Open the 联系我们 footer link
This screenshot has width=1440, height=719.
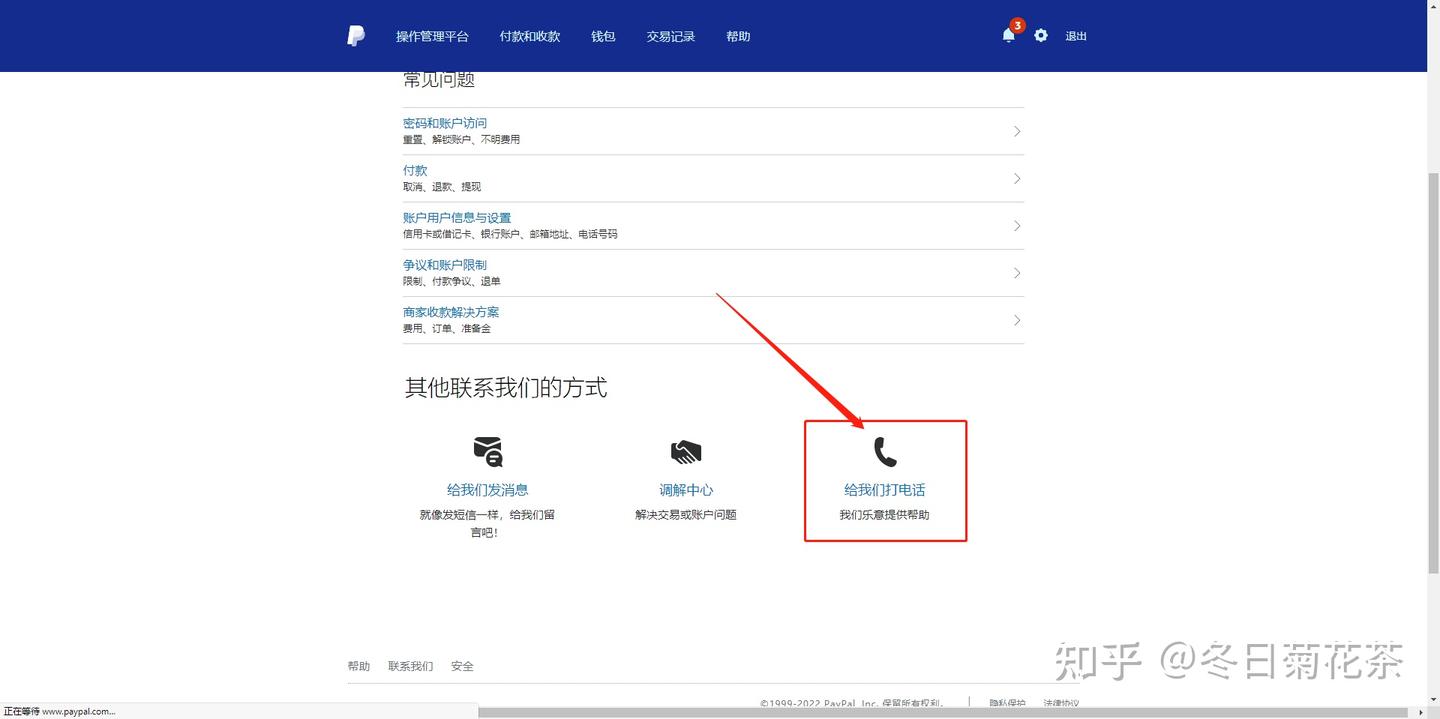coord(410,665)
